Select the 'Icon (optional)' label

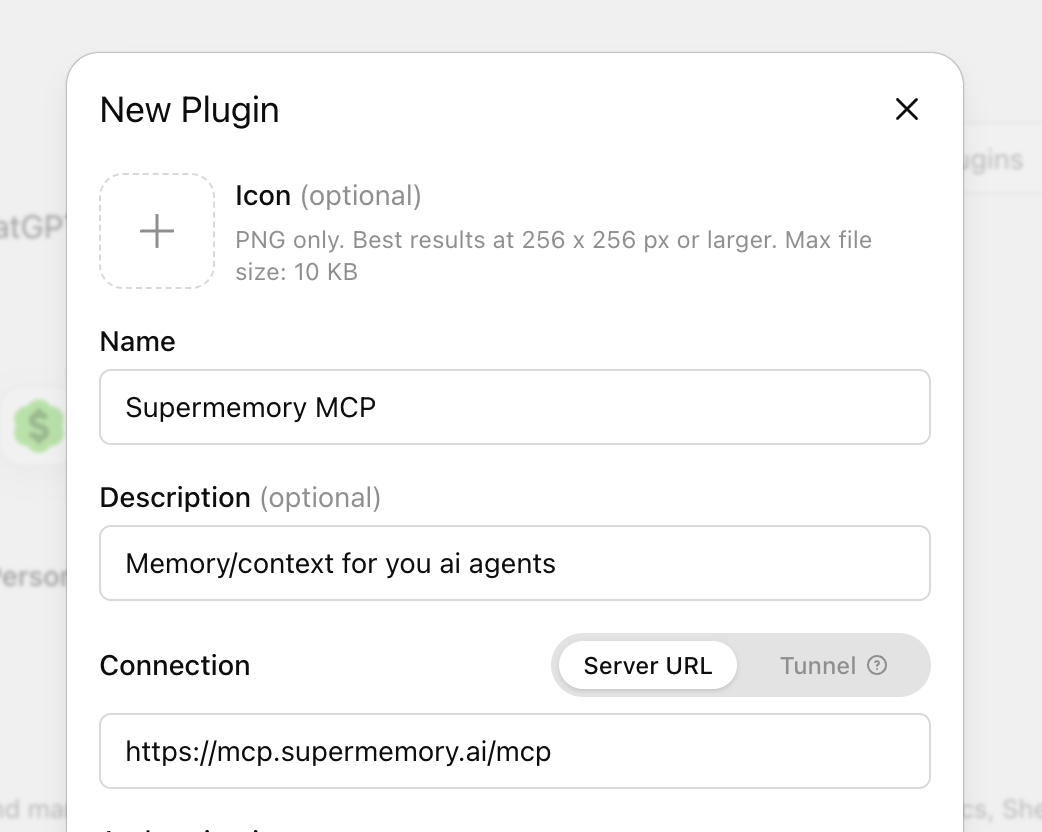(328, 196)
